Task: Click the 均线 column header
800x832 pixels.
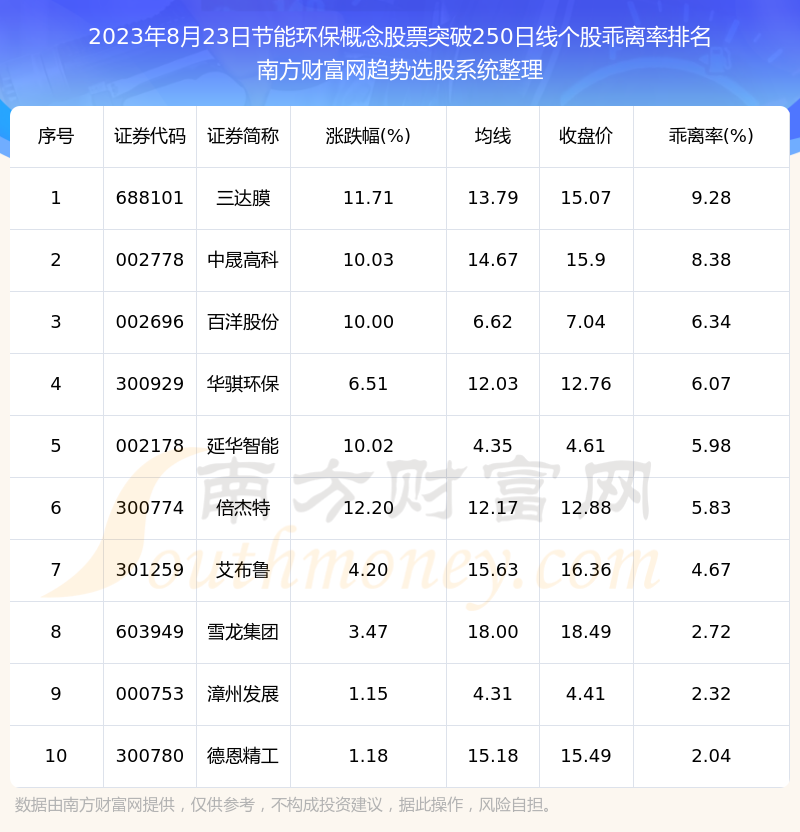Action: point(493,136)
